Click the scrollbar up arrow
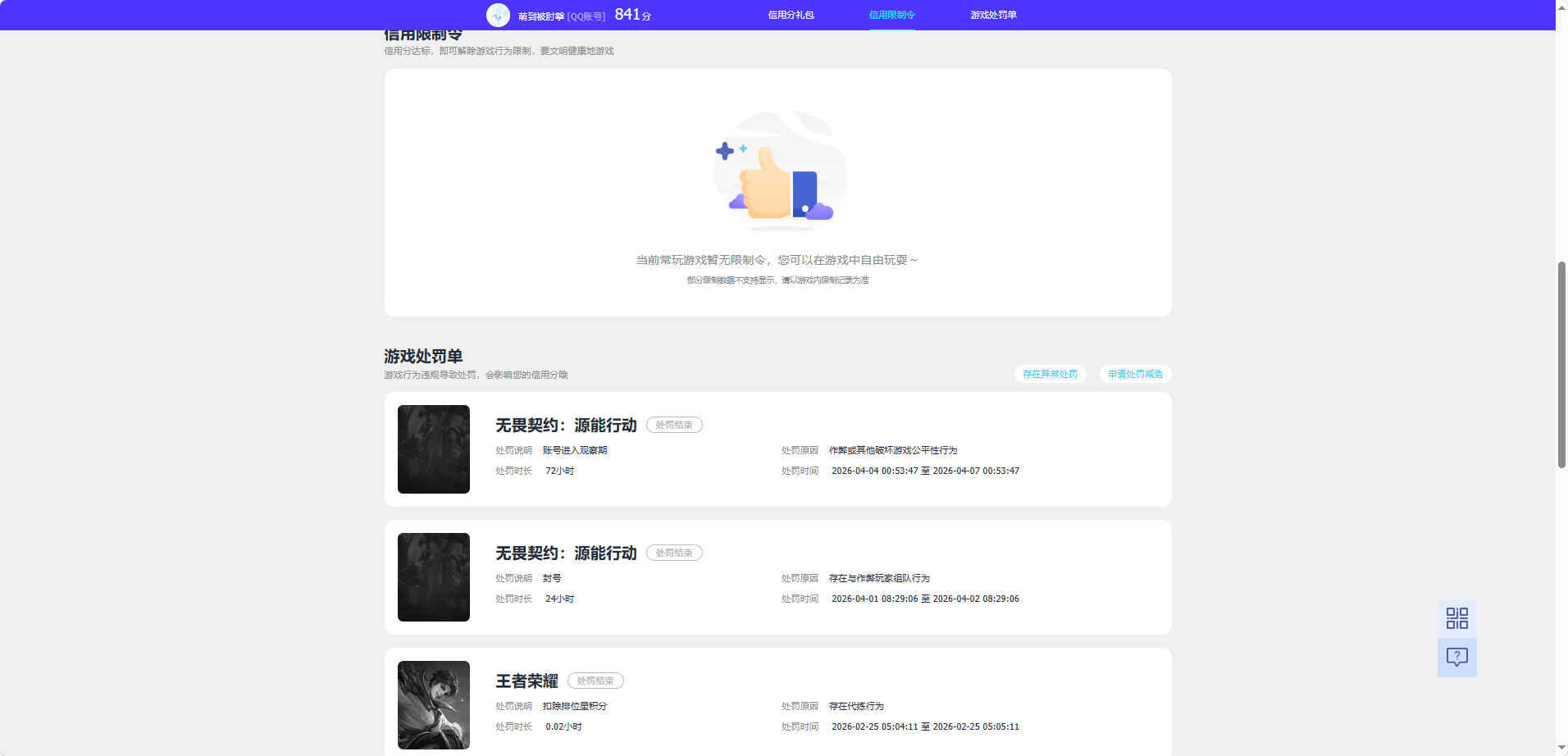 coord(1561,7)
